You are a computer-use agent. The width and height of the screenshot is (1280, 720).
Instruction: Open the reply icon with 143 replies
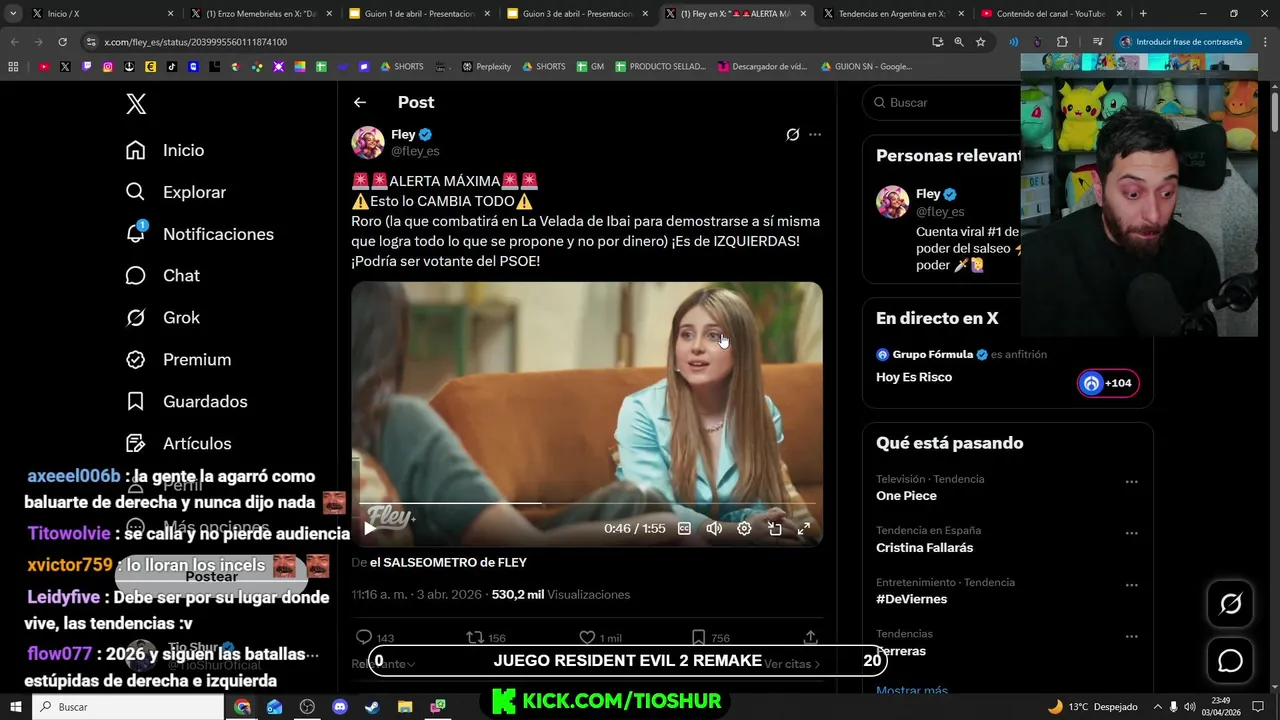click(x=364, y=637)
